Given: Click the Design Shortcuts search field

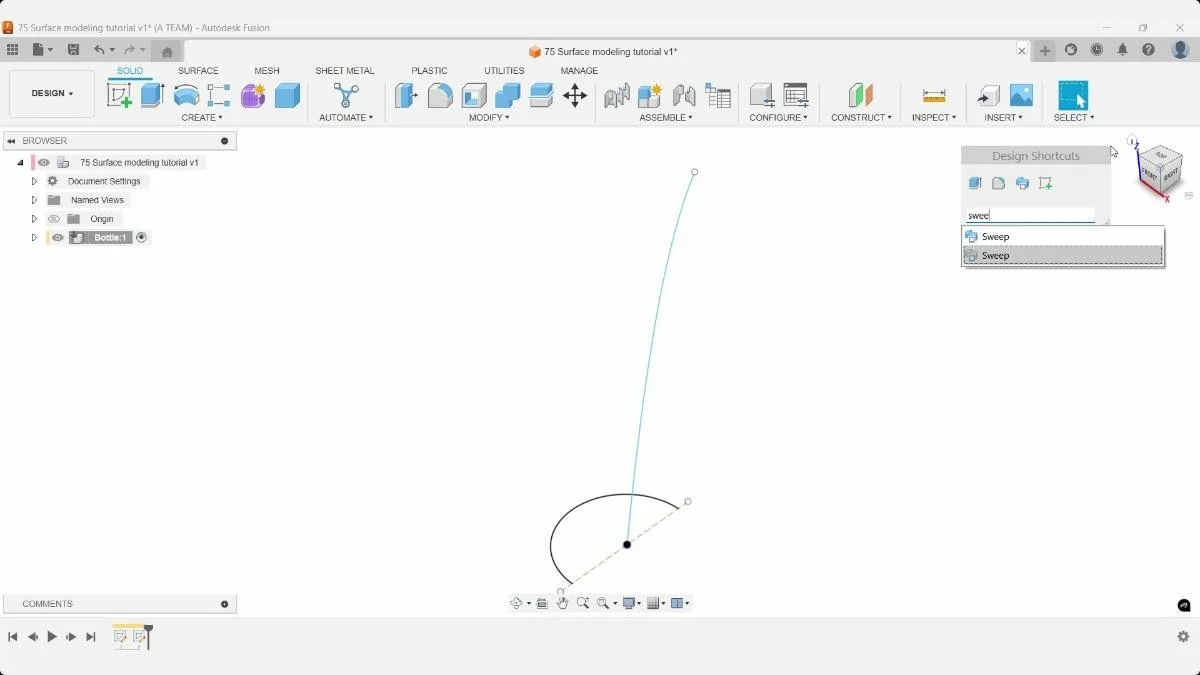Looking at the screenshot, I should click(1030, 215).
